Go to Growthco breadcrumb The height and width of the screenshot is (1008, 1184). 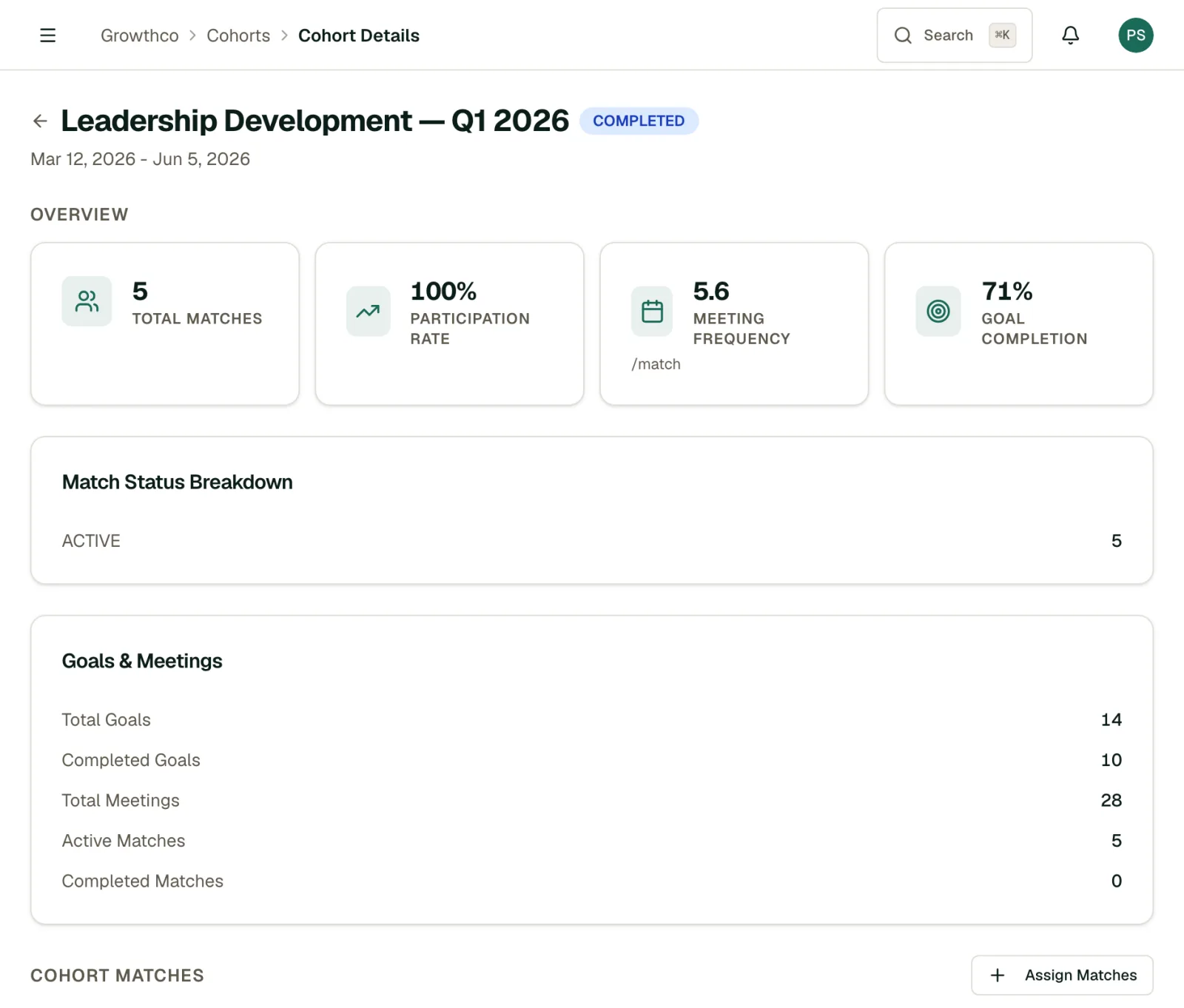tap(139, 36)
